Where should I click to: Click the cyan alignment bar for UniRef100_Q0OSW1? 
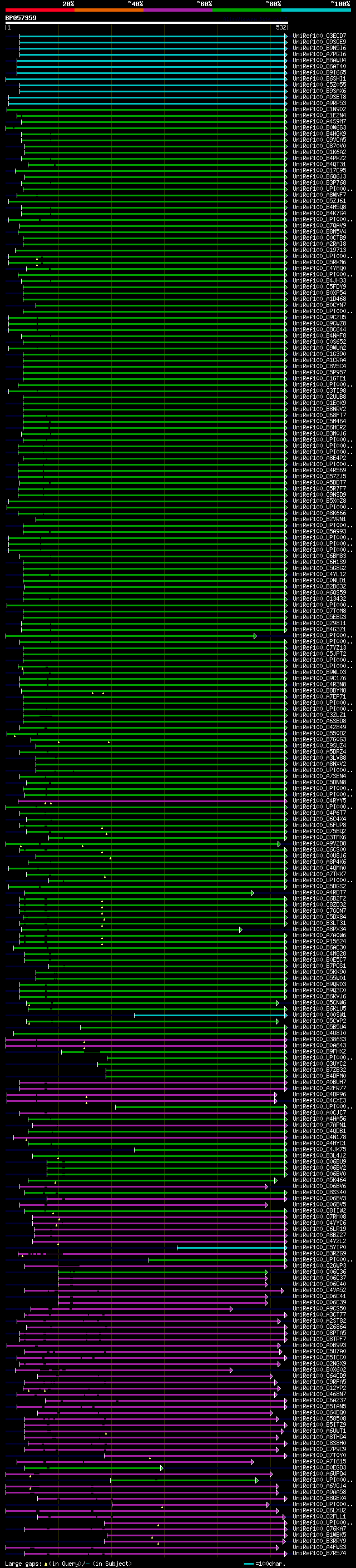[211, 1015]
